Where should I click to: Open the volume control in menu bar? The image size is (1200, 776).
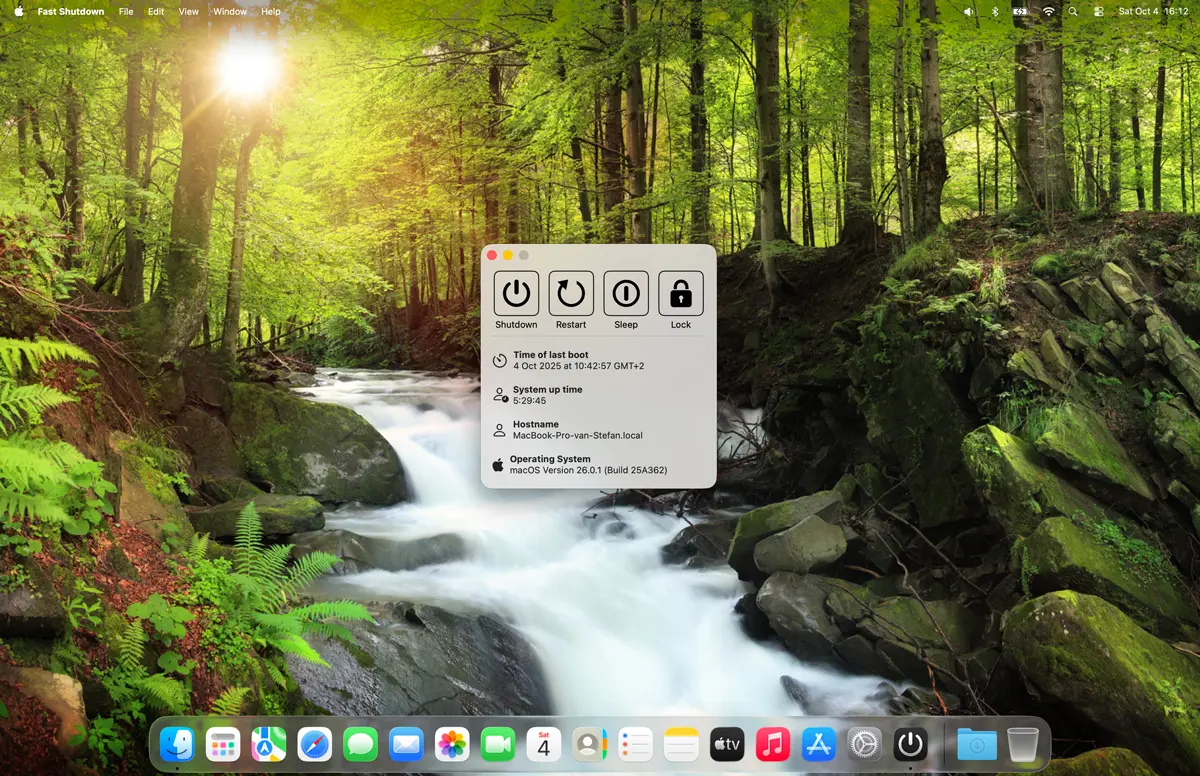(967, 11)
